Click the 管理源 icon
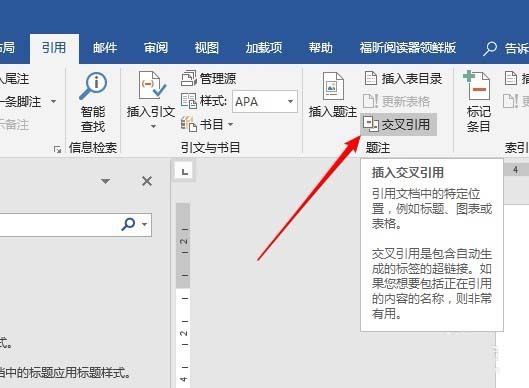 coord(188,78)
